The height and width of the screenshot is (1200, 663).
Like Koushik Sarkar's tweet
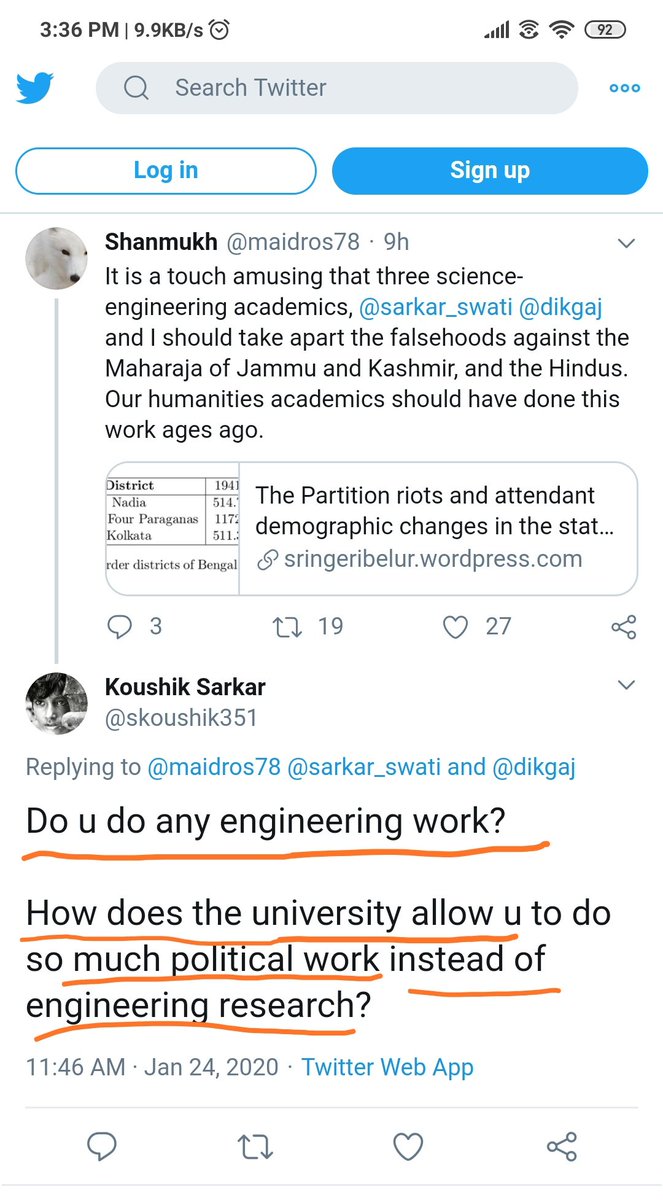click(x=405, y=1145)
